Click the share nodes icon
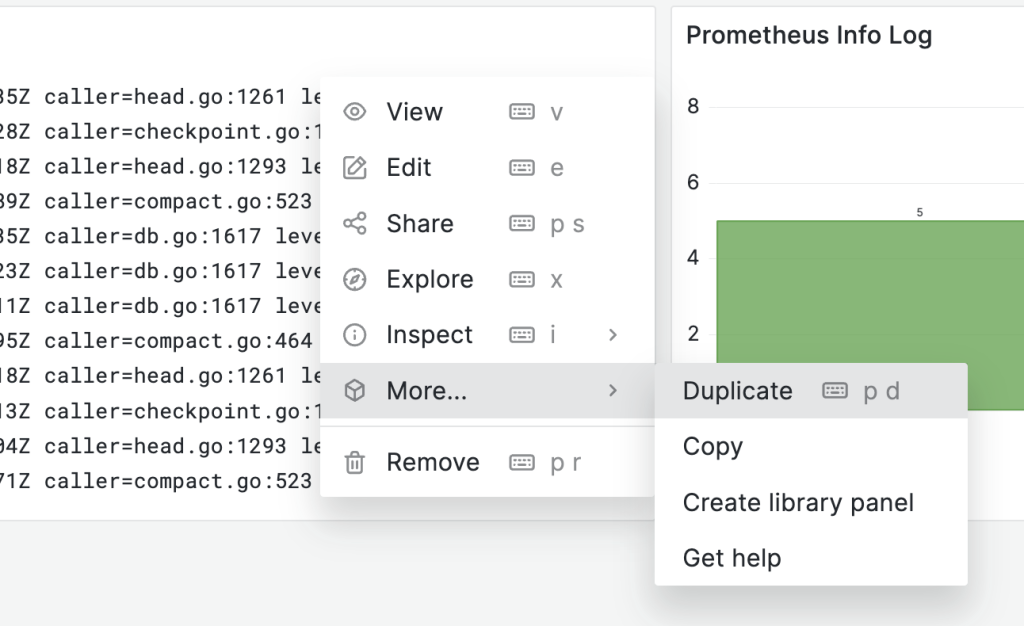The image size is (1024, 626). pos(355,224)
